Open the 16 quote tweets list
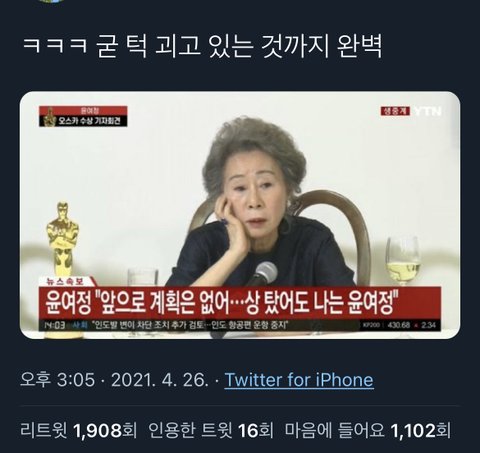 click(x=210, y=430)
